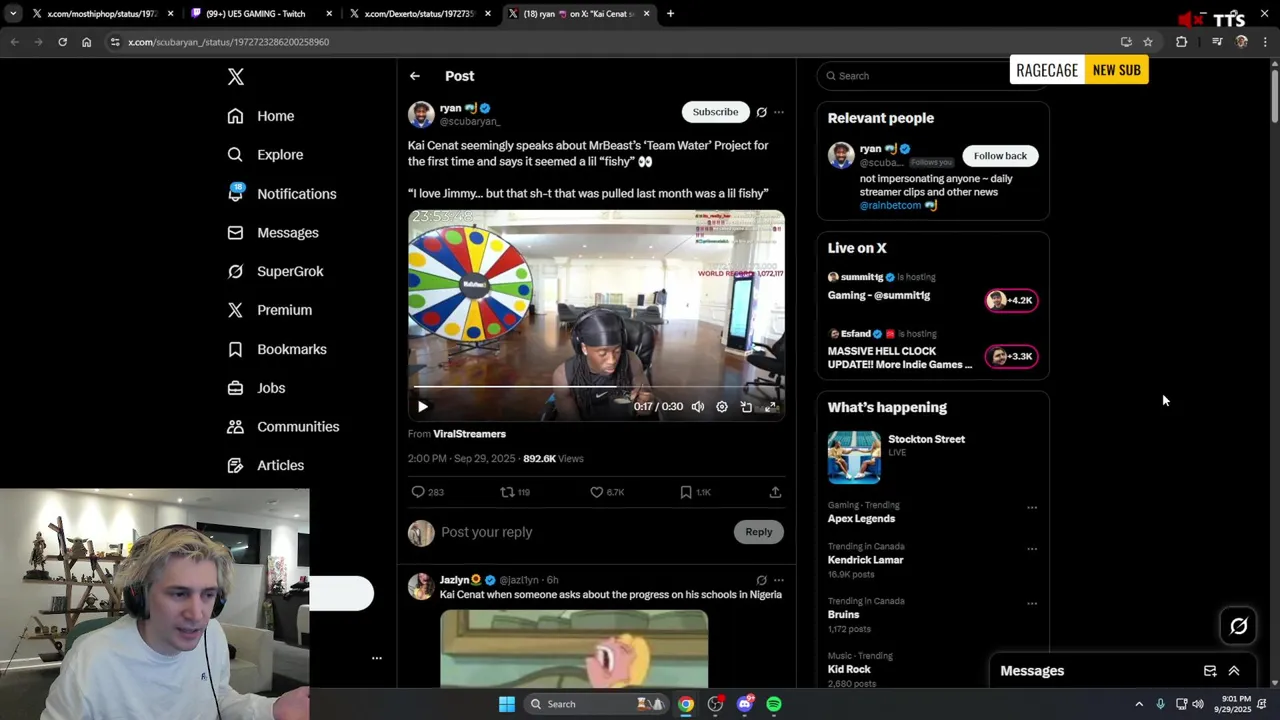Follow back ryan

tap(1000, 156)
